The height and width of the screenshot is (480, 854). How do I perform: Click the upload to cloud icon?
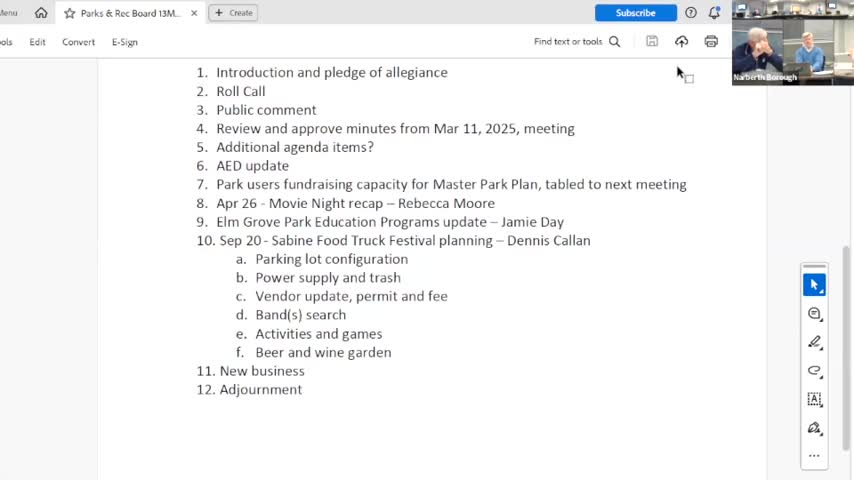tap(681, 41)
